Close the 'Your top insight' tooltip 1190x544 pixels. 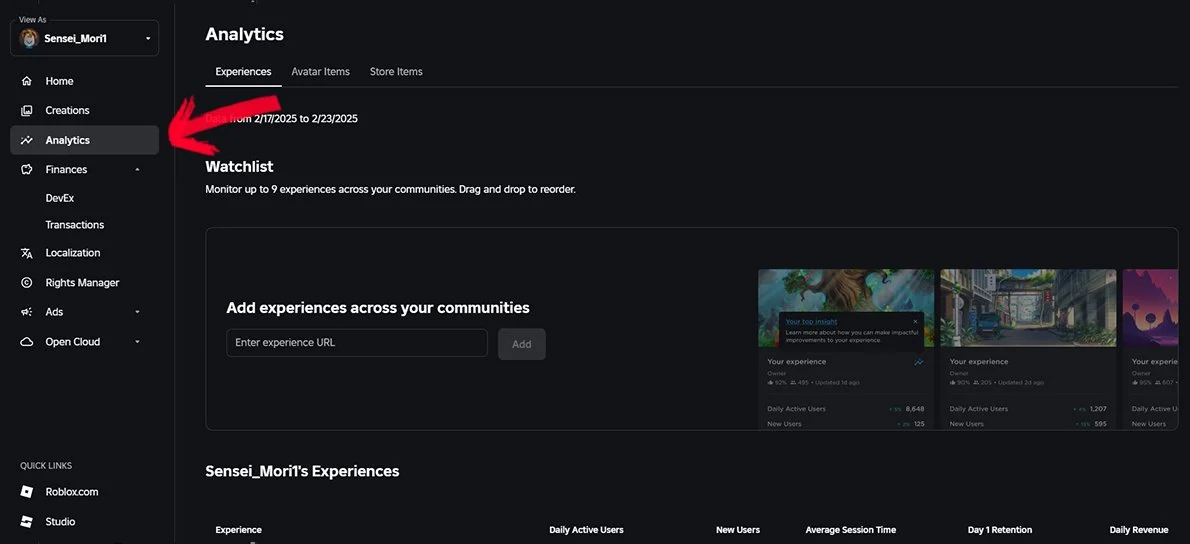coord(915,322)
